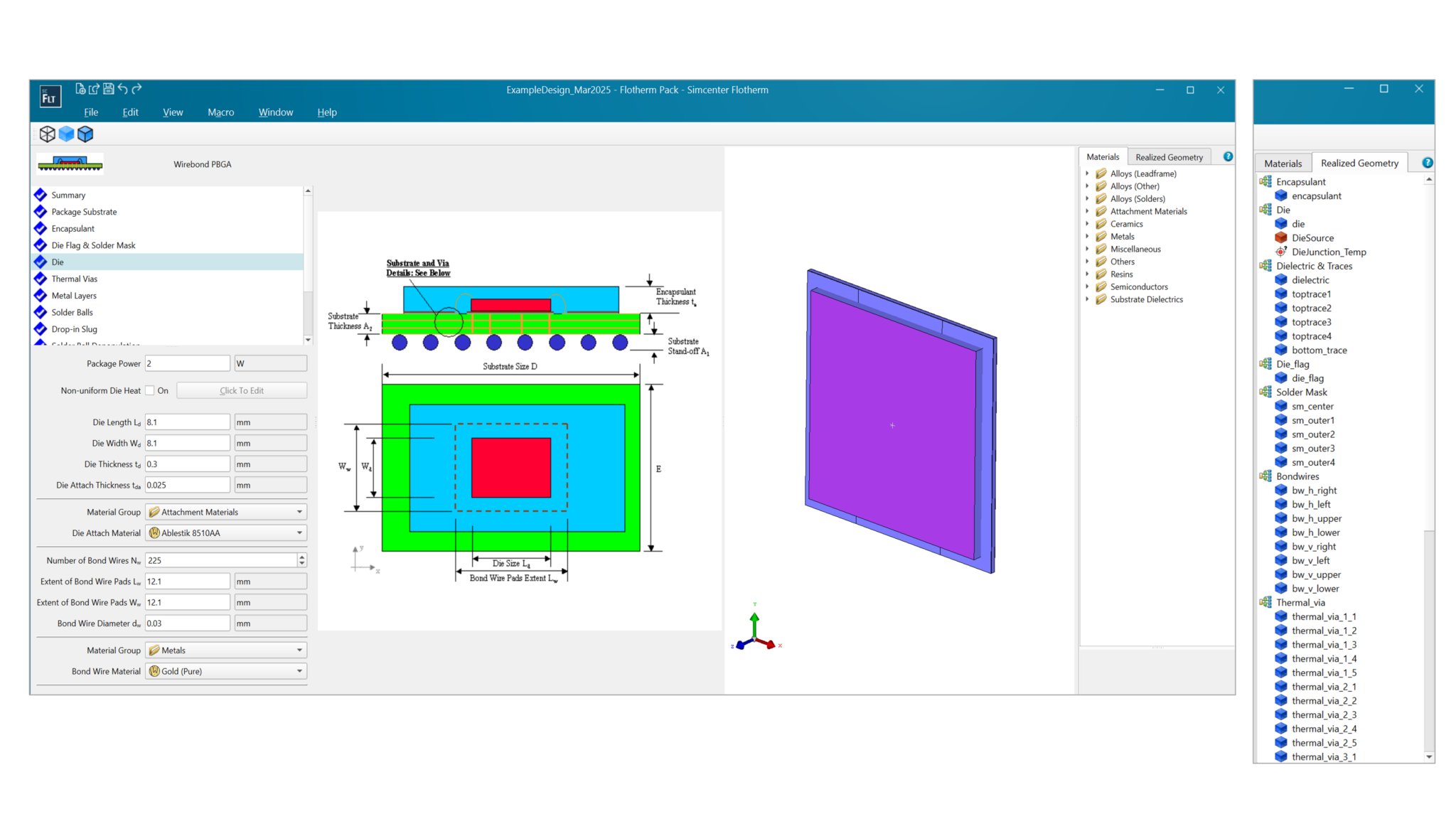Click the Save icon in the title bar
The image size is (1456, 819).
click(x=108, y=89)
